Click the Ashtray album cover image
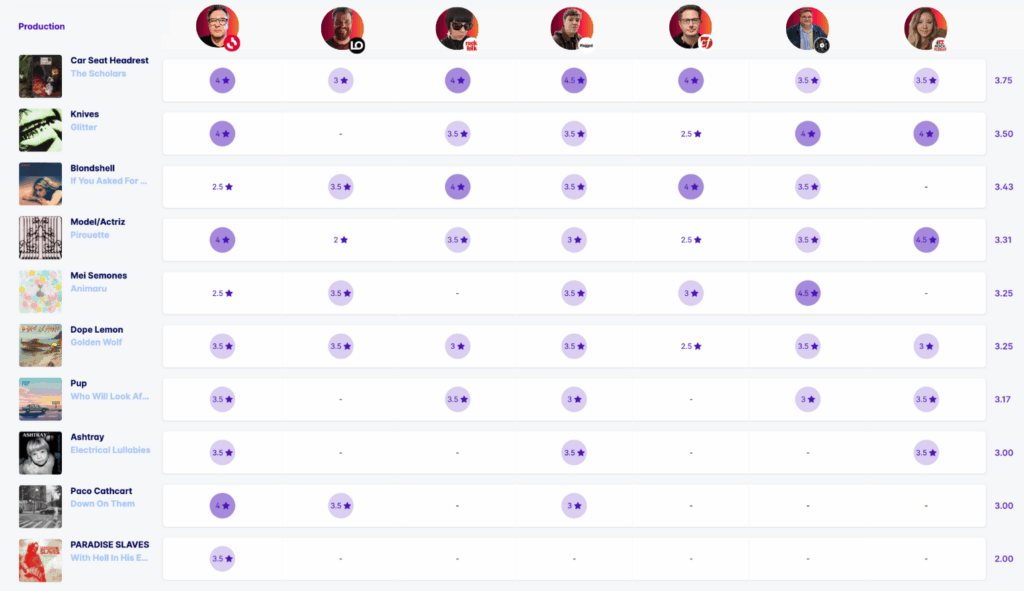The height and width of the screenshot is (591, 1024). tap(40, 453)
